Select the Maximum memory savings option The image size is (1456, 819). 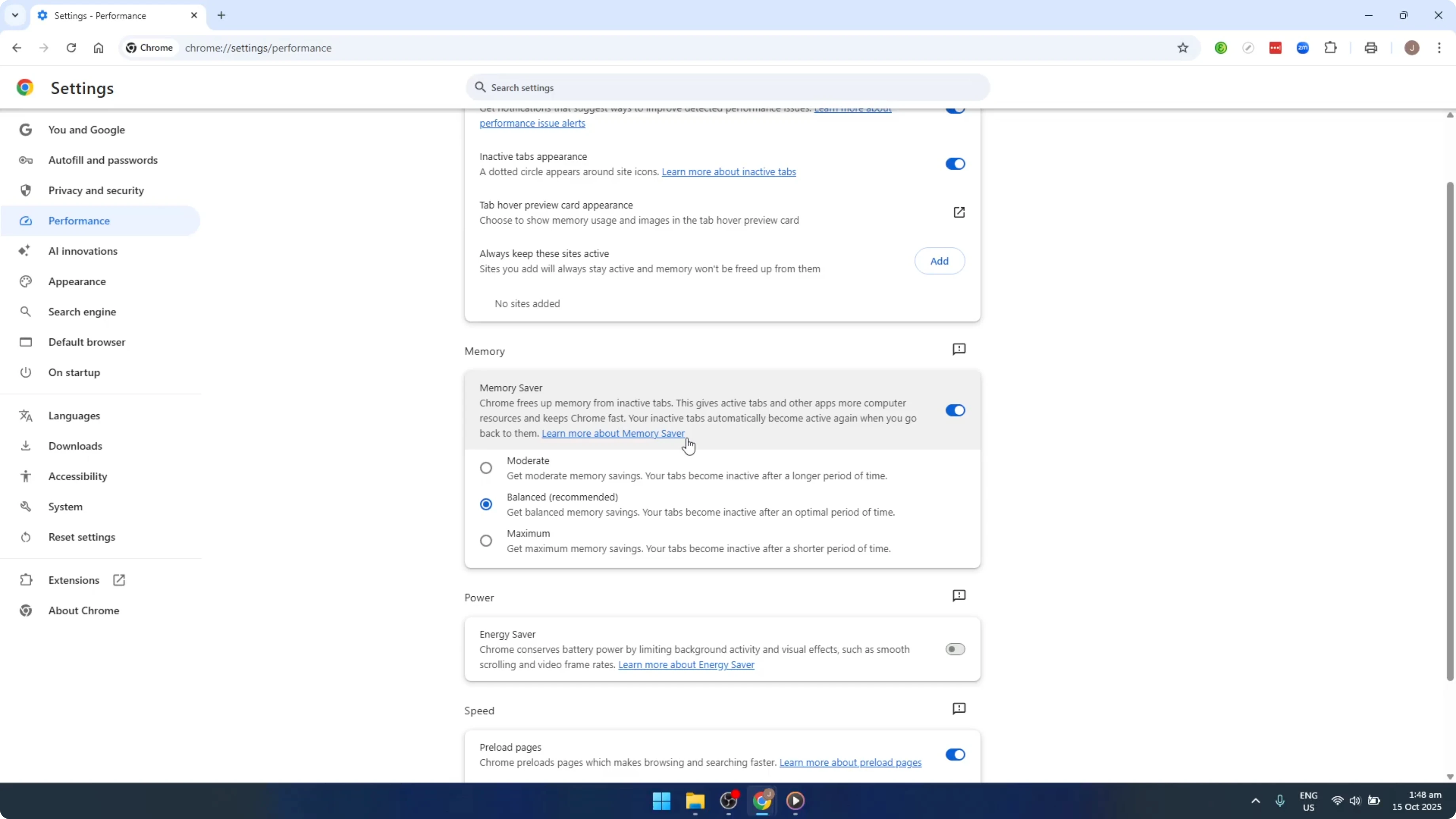(x=486, y=541)
